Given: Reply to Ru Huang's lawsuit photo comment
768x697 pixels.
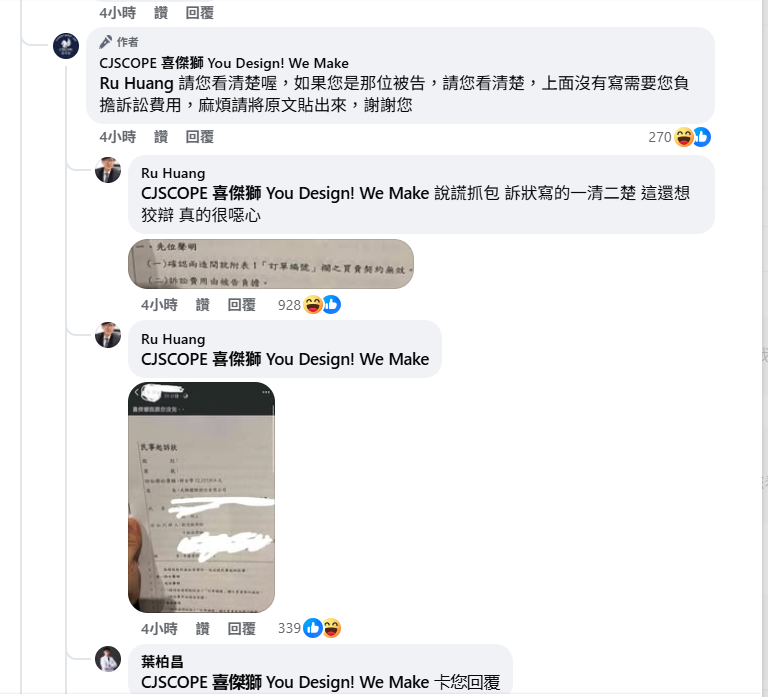Looking at the screenshot, I should click(x=241, y=628).
